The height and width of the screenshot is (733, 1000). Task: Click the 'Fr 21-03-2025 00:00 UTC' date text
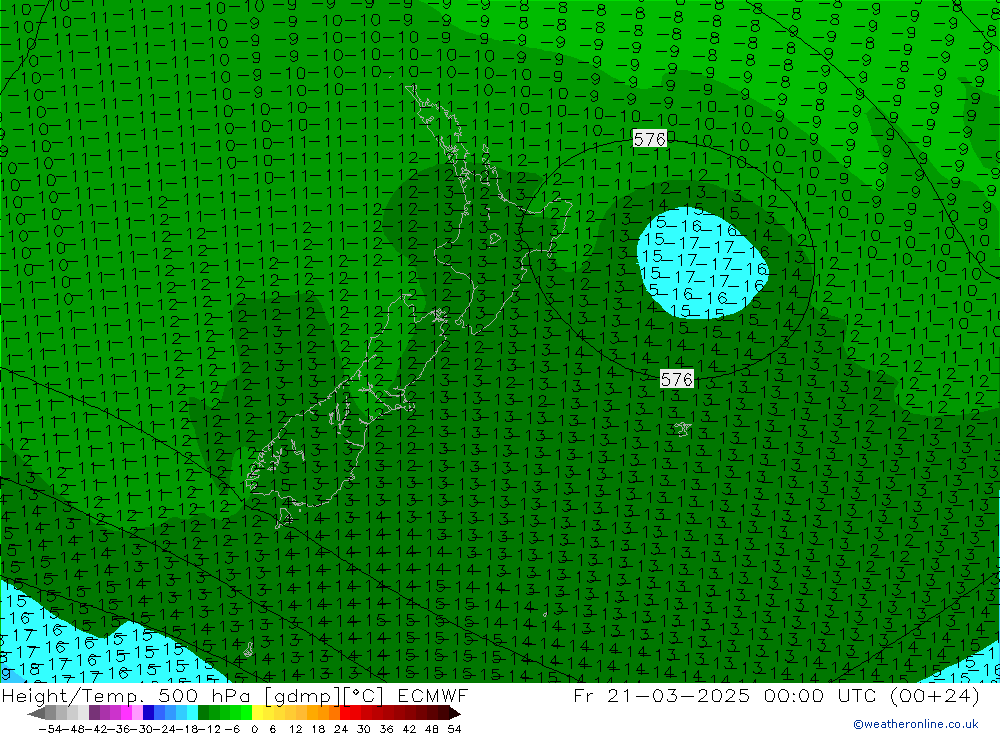pos(726,695)
